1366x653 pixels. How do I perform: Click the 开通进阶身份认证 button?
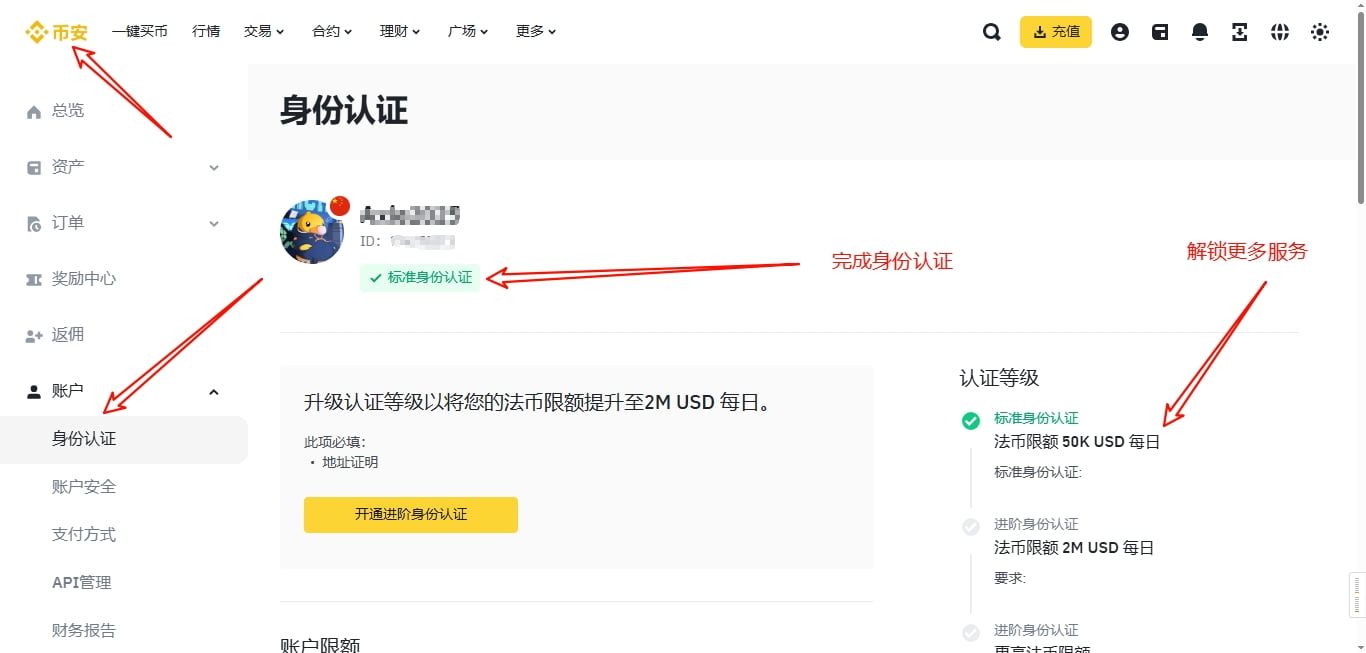click(410, 514)
